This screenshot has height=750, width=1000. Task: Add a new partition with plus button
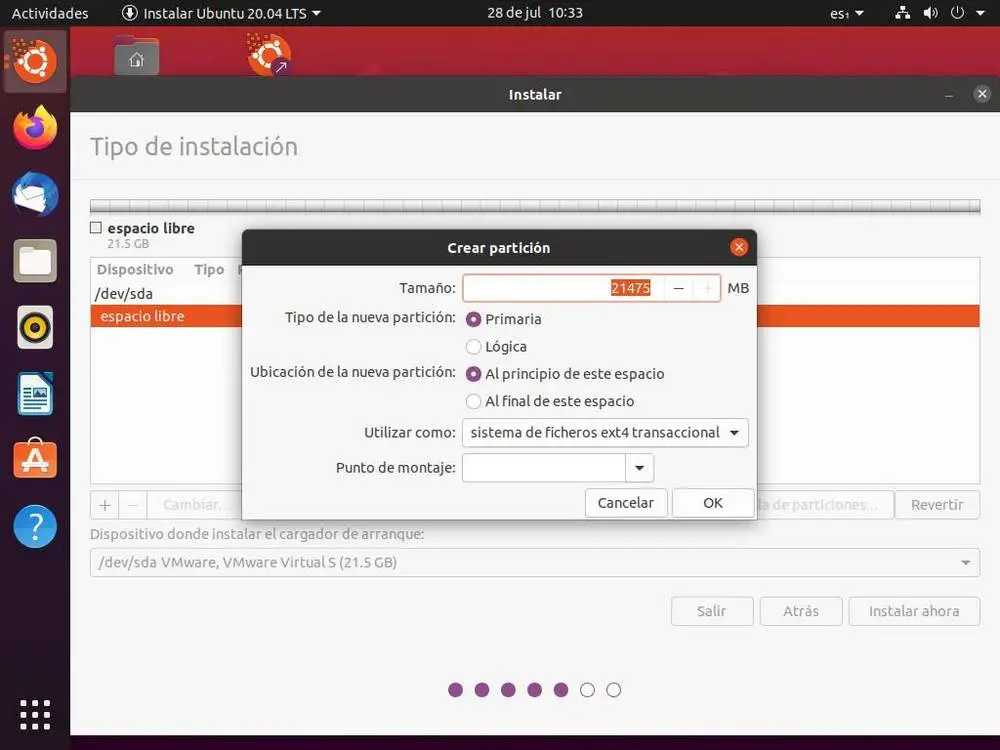tap(105, 505)
